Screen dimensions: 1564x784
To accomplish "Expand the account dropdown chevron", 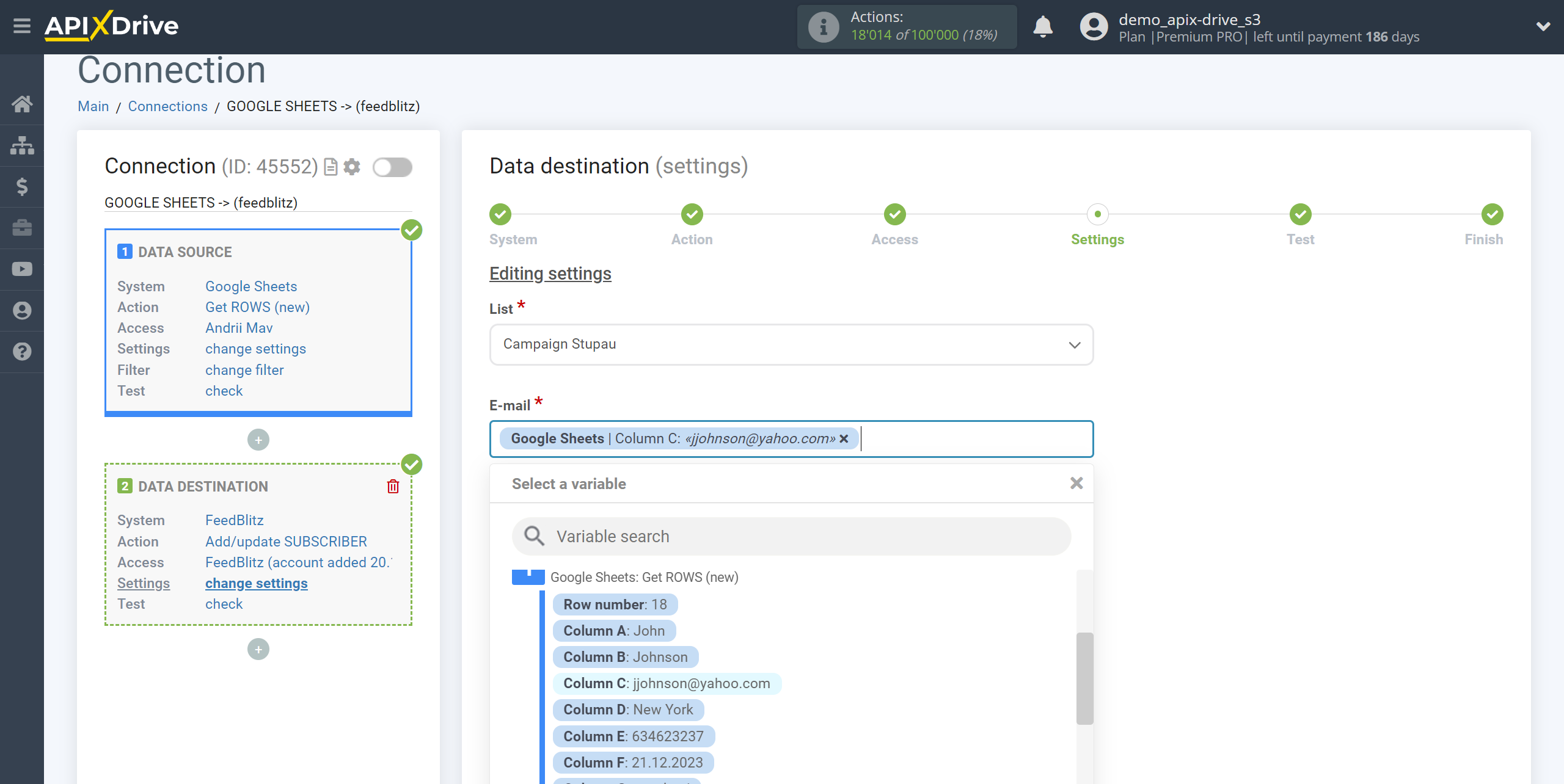I will [1543, 26].
